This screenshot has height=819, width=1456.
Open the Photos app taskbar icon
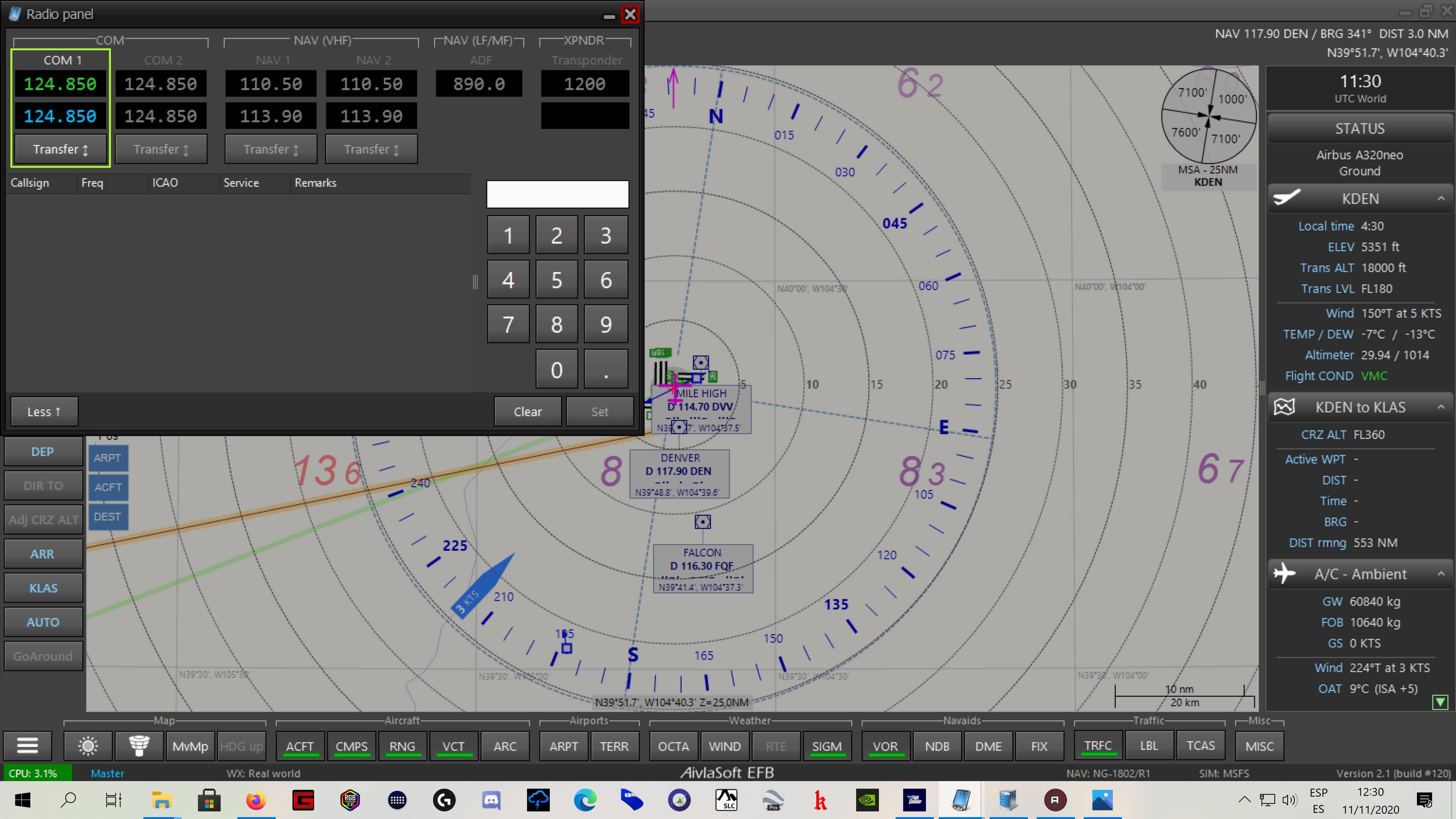tap(1102, 800)
